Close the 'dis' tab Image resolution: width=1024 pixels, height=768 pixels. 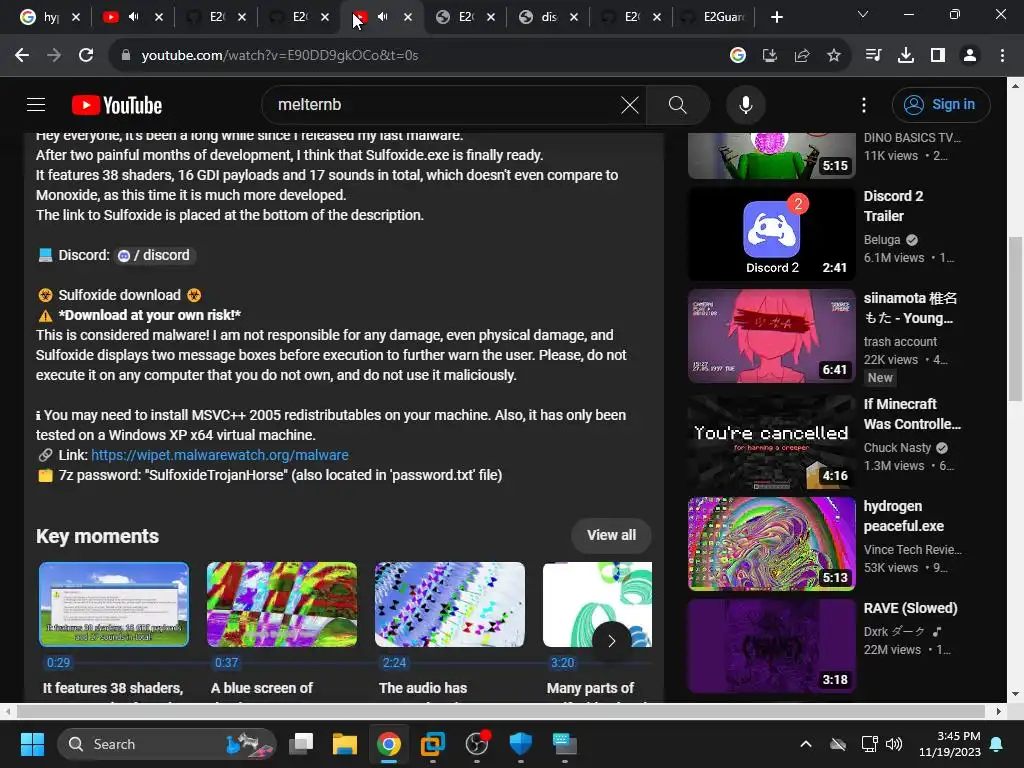click(x=573, y=18)
